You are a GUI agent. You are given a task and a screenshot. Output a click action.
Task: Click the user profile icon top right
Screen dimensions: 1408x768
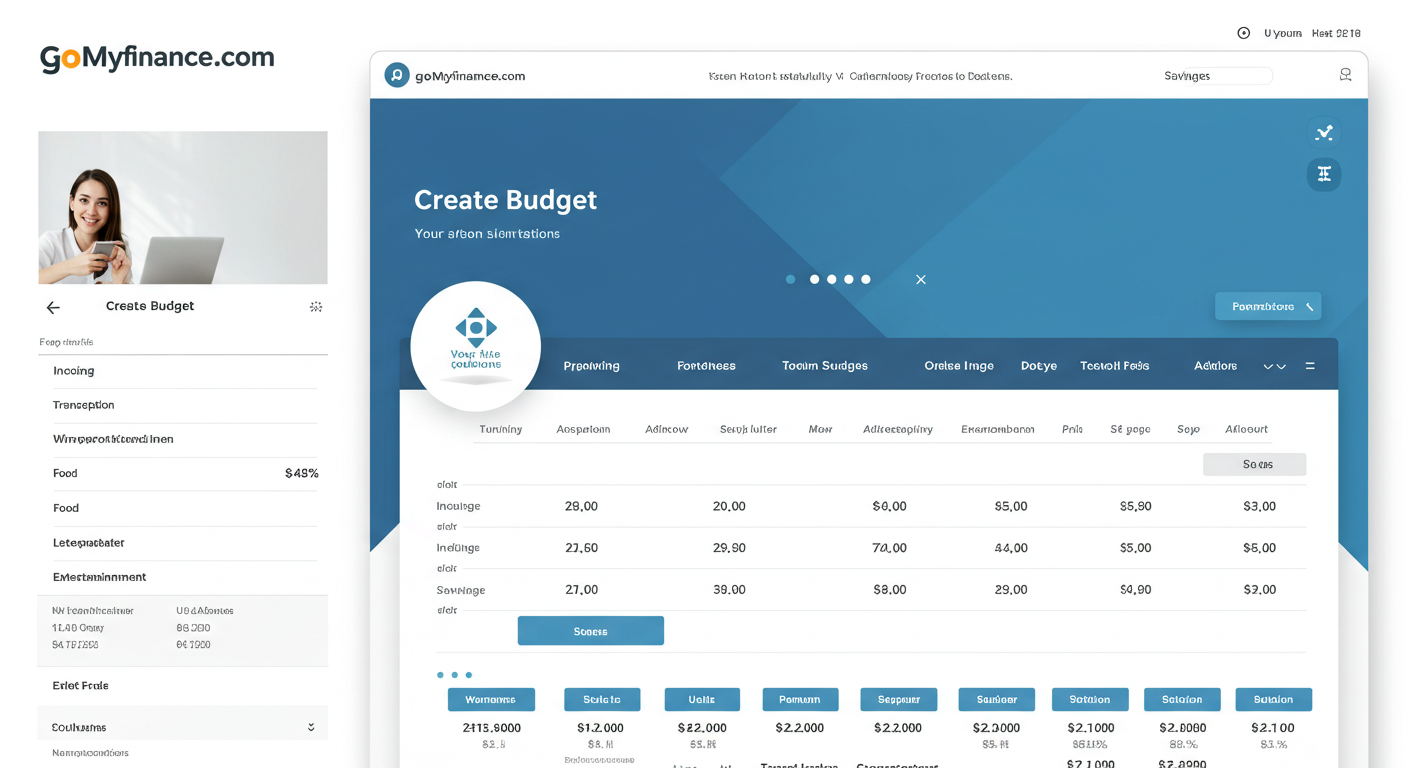(1345, 75)
